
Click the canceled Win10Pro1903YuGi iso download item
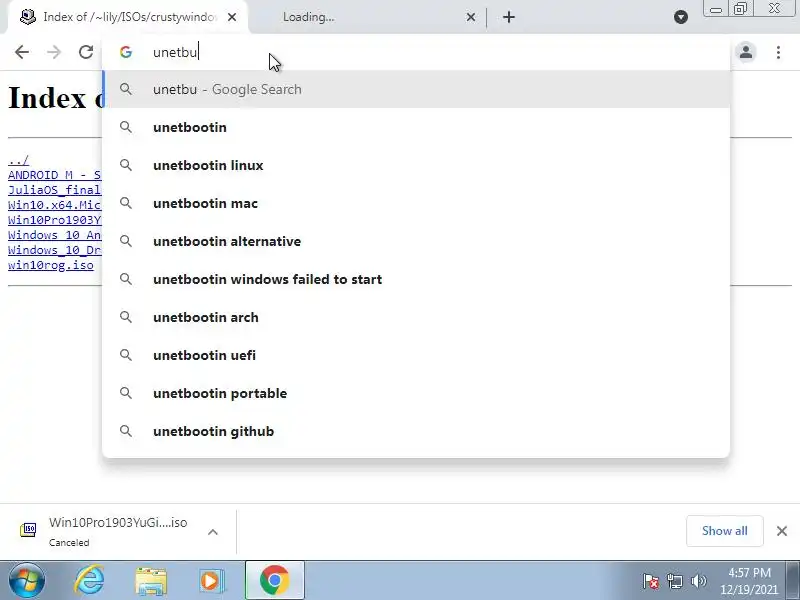point(118,531)
